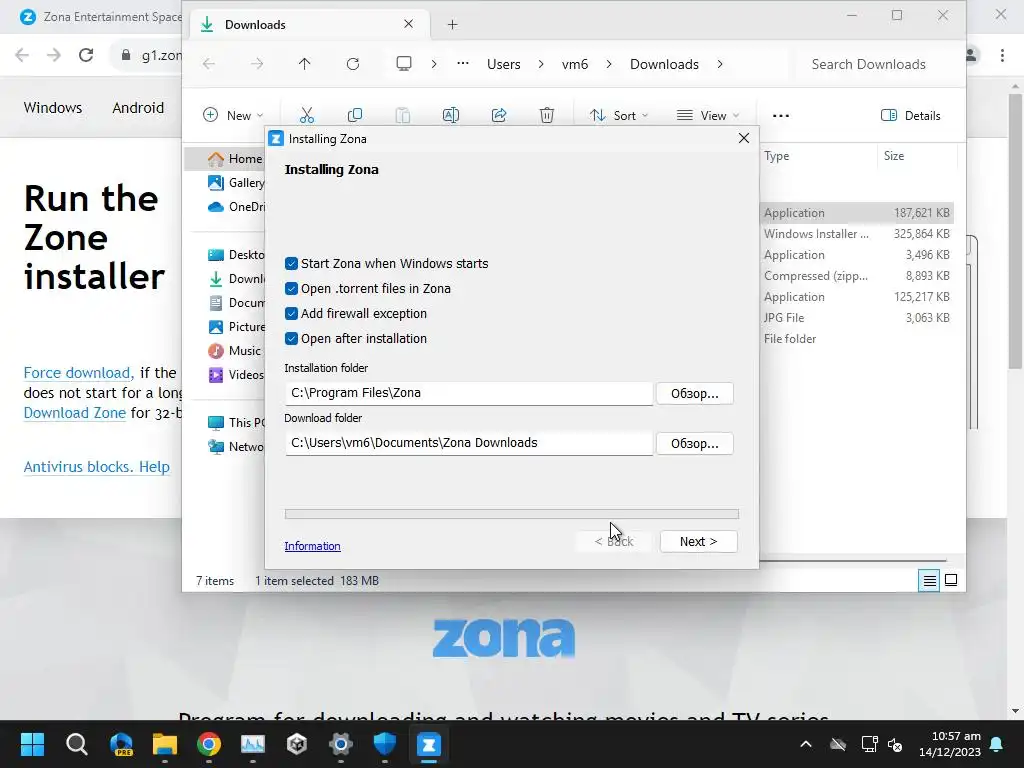Open the See more ellipsis menu in File Explorer toolbar
This screenshot has height=768, width=1024.
[780, 116]
